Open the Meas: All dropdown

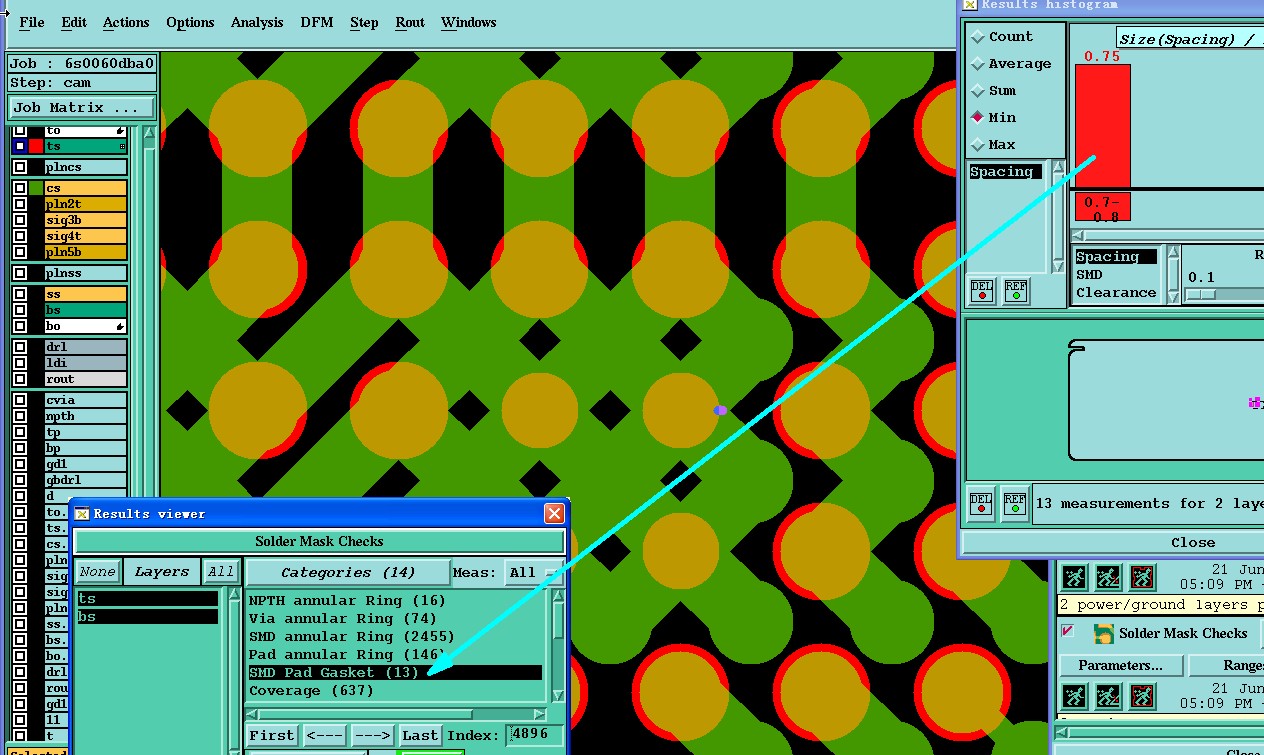(533, 573)
